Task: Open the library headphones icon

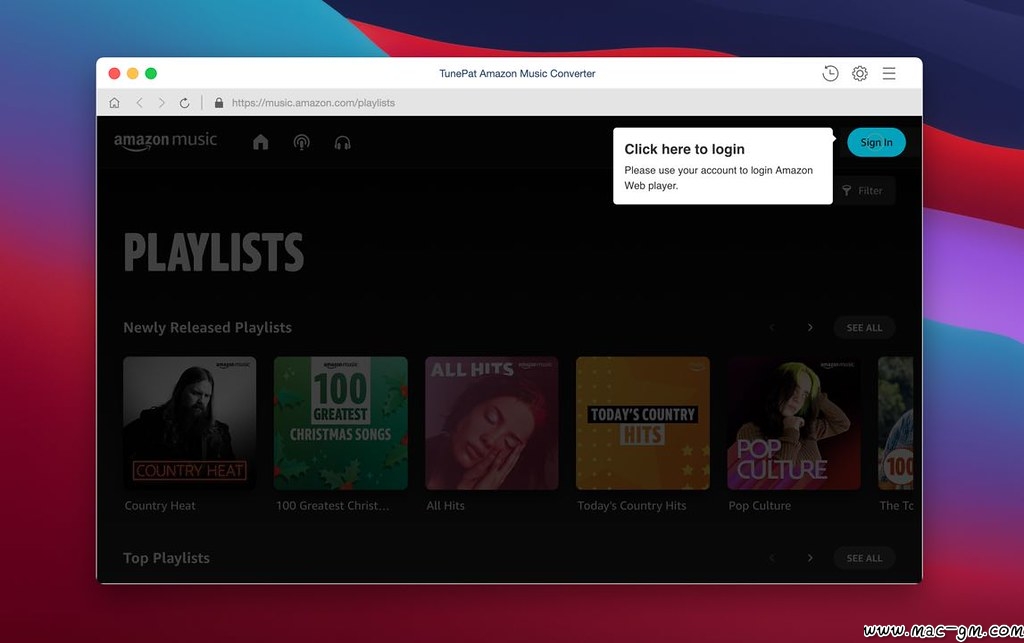Action: pyautogui.click(x=342, y=142)
